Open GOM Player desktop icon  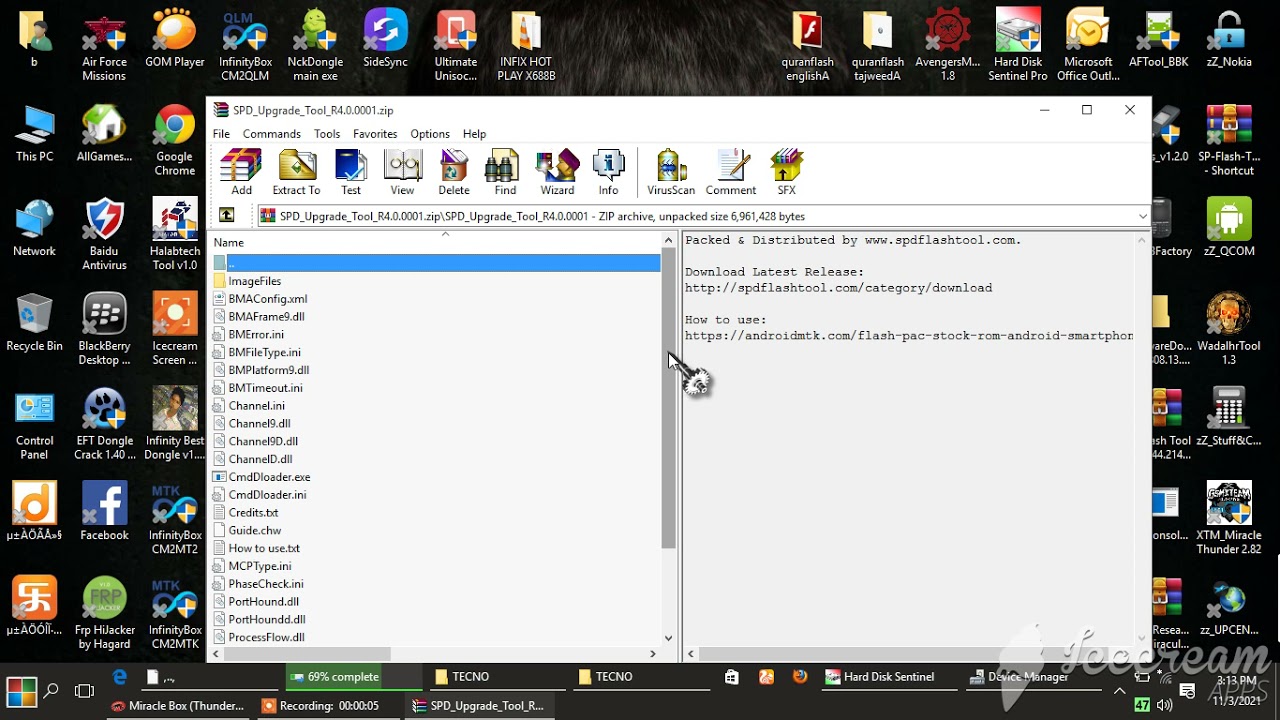tap(175, 40)
